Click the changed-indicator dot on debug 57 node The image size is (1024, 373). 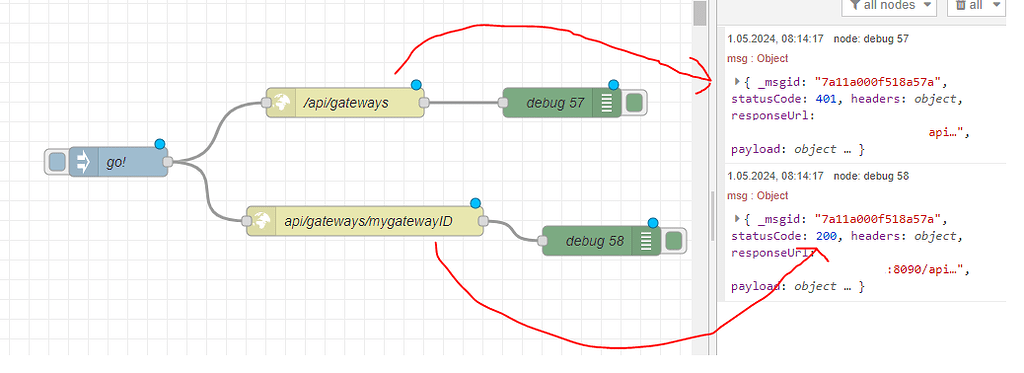(x=613, y=85)
